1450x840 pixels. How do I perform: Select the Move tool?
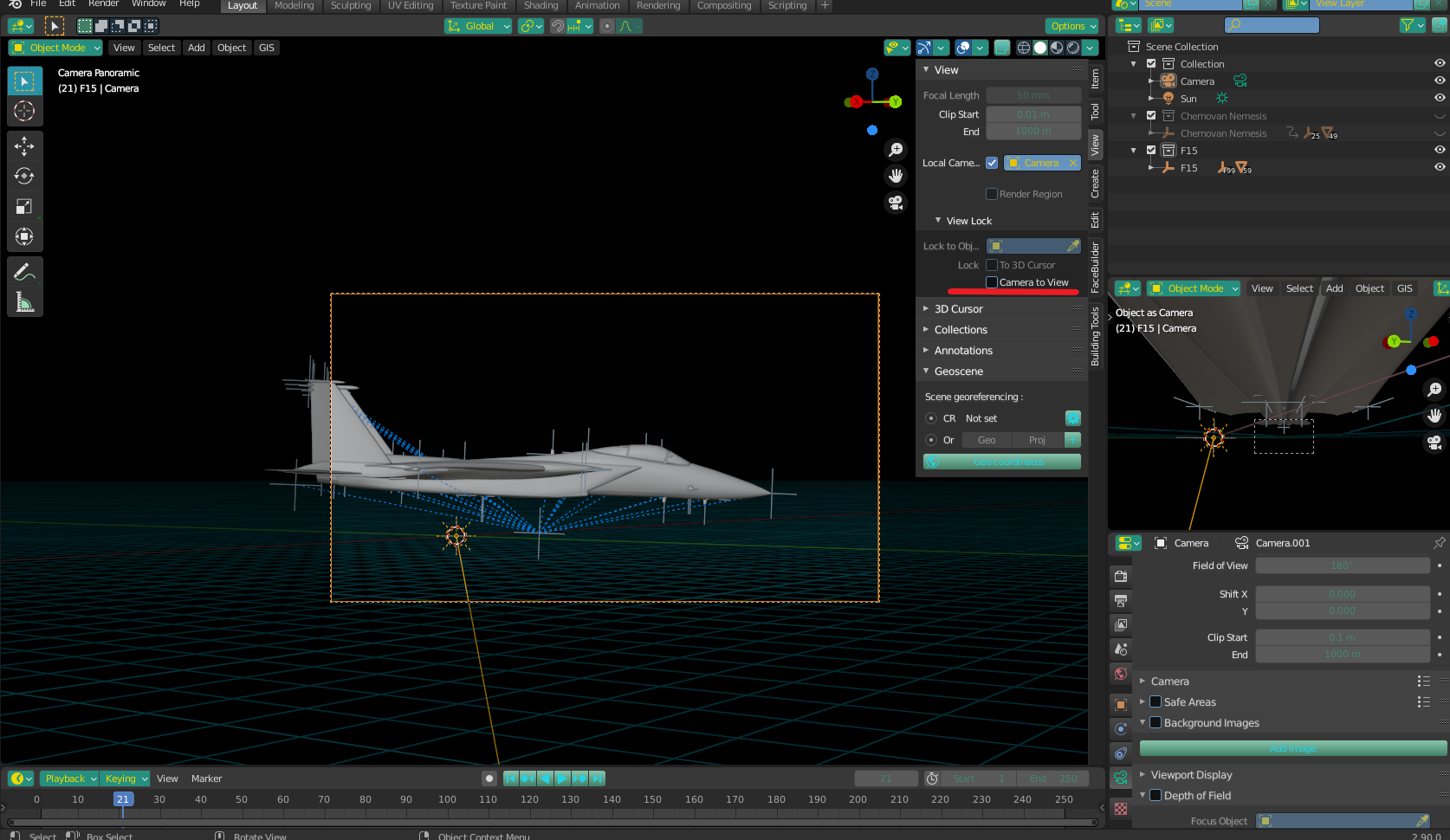24,145
